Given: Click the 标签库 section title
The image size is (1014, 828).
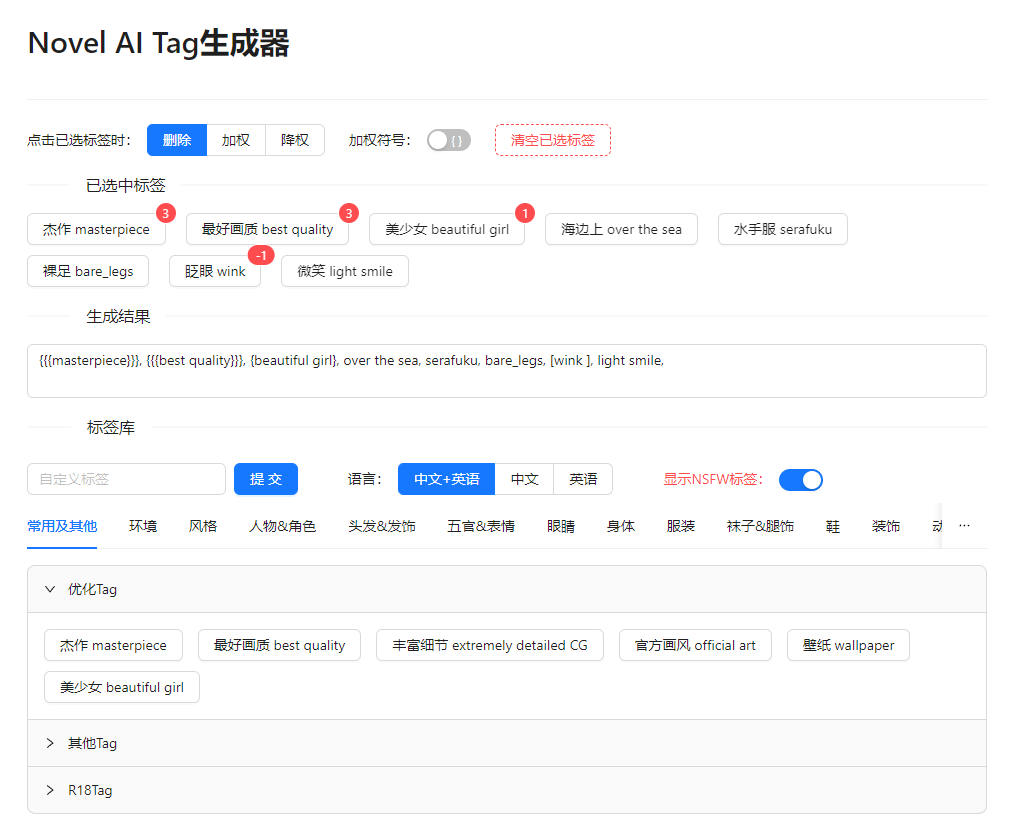Looking at the screenshot, I should (111, 428).
